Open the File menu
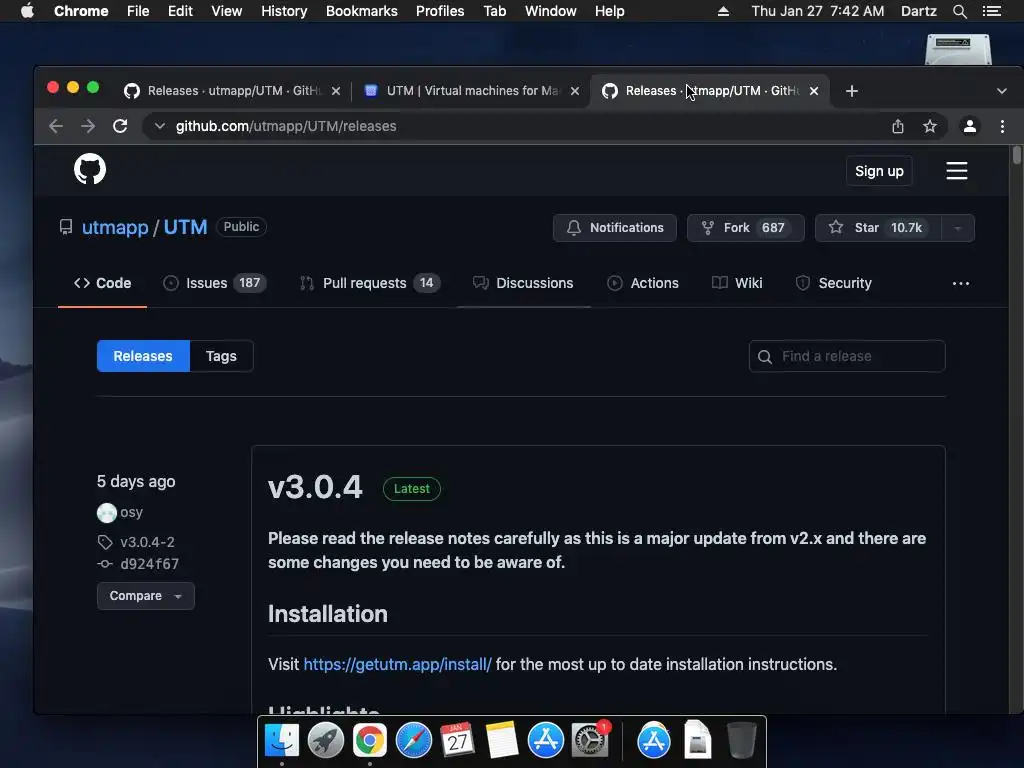The width and height of the screenshot is (1024, 768). (x=138, y=11)
